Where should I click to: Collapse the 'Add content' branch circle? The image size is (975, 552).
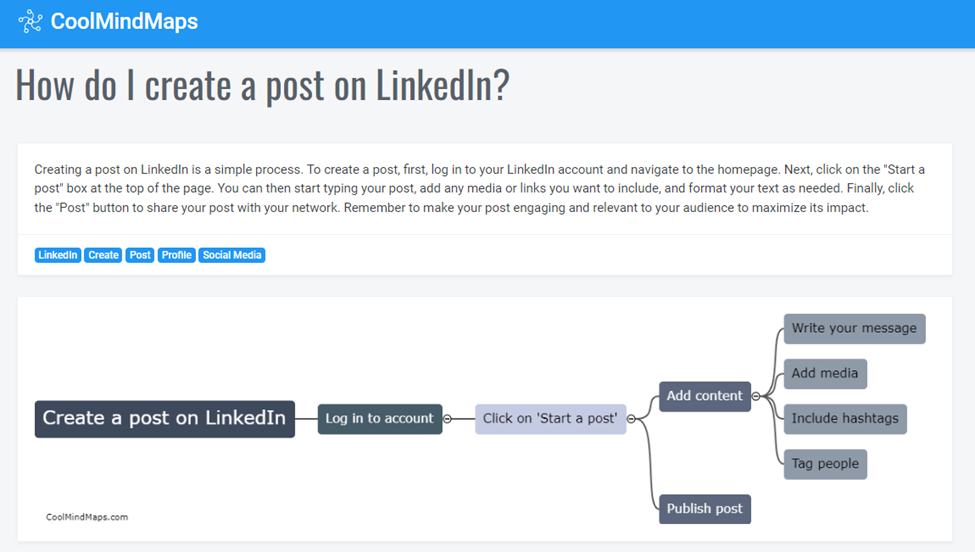756,396
